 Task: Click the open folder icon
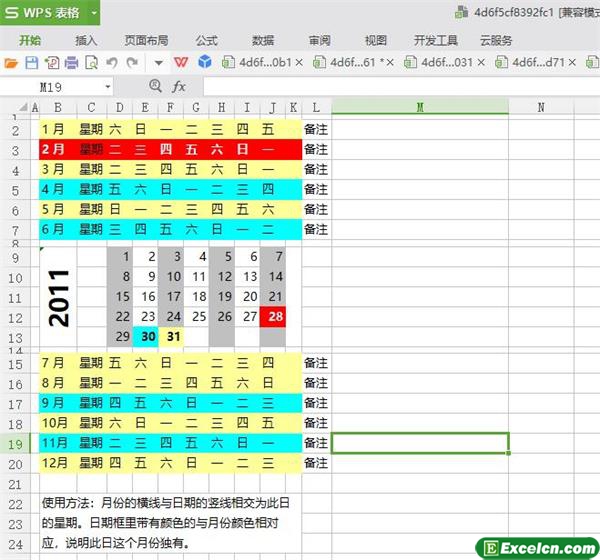point(12,63)
